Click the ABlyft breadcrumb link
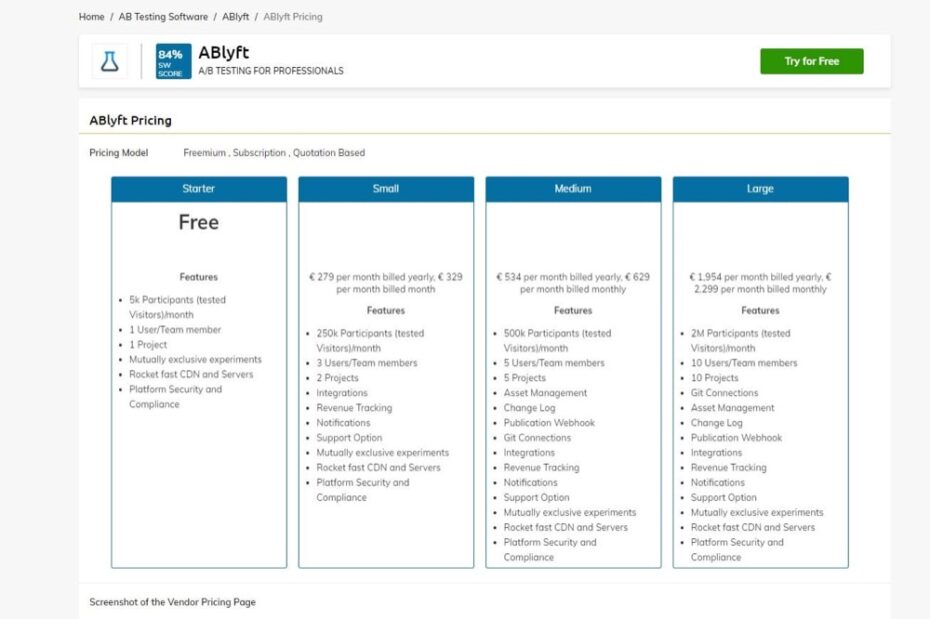The height and width of the screenshot is (619, 930). click(x=236, y=16)
